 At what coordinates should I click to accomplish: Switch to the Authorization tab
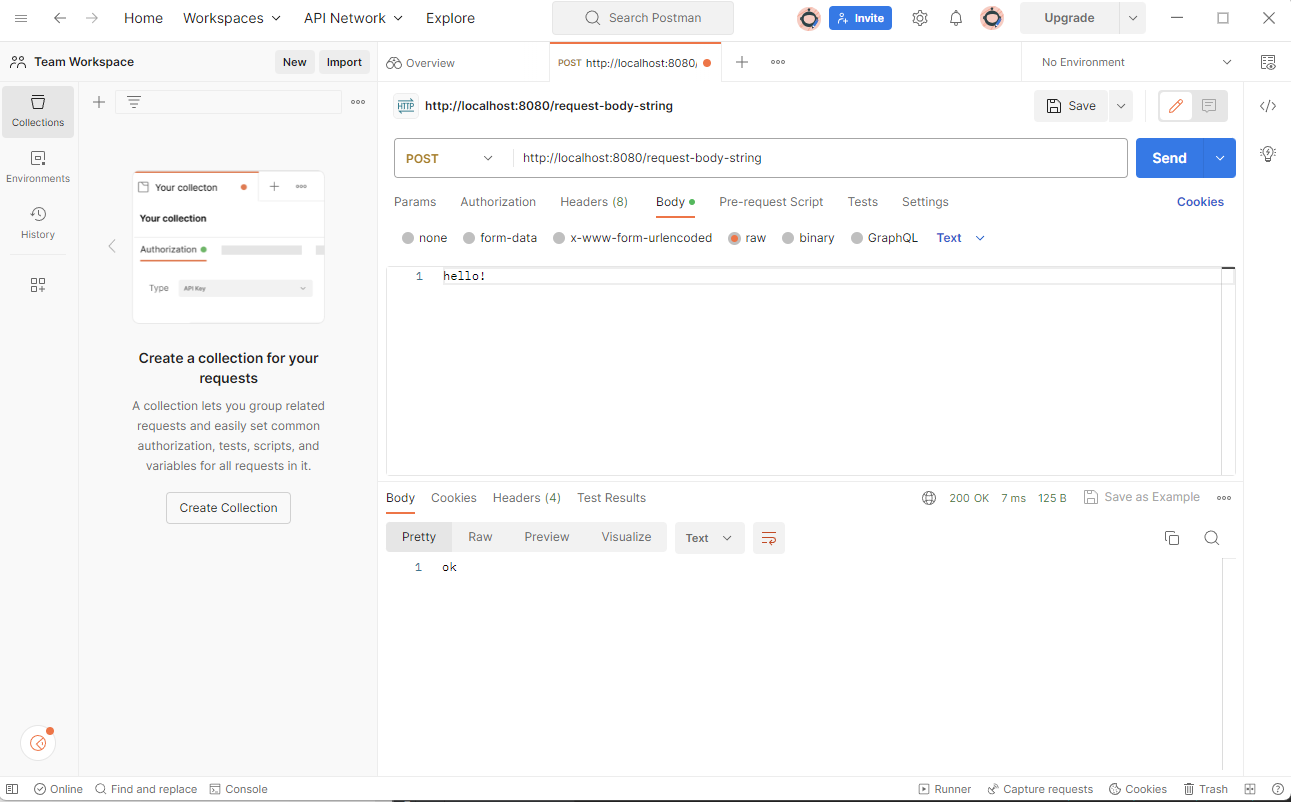point(498,202)
